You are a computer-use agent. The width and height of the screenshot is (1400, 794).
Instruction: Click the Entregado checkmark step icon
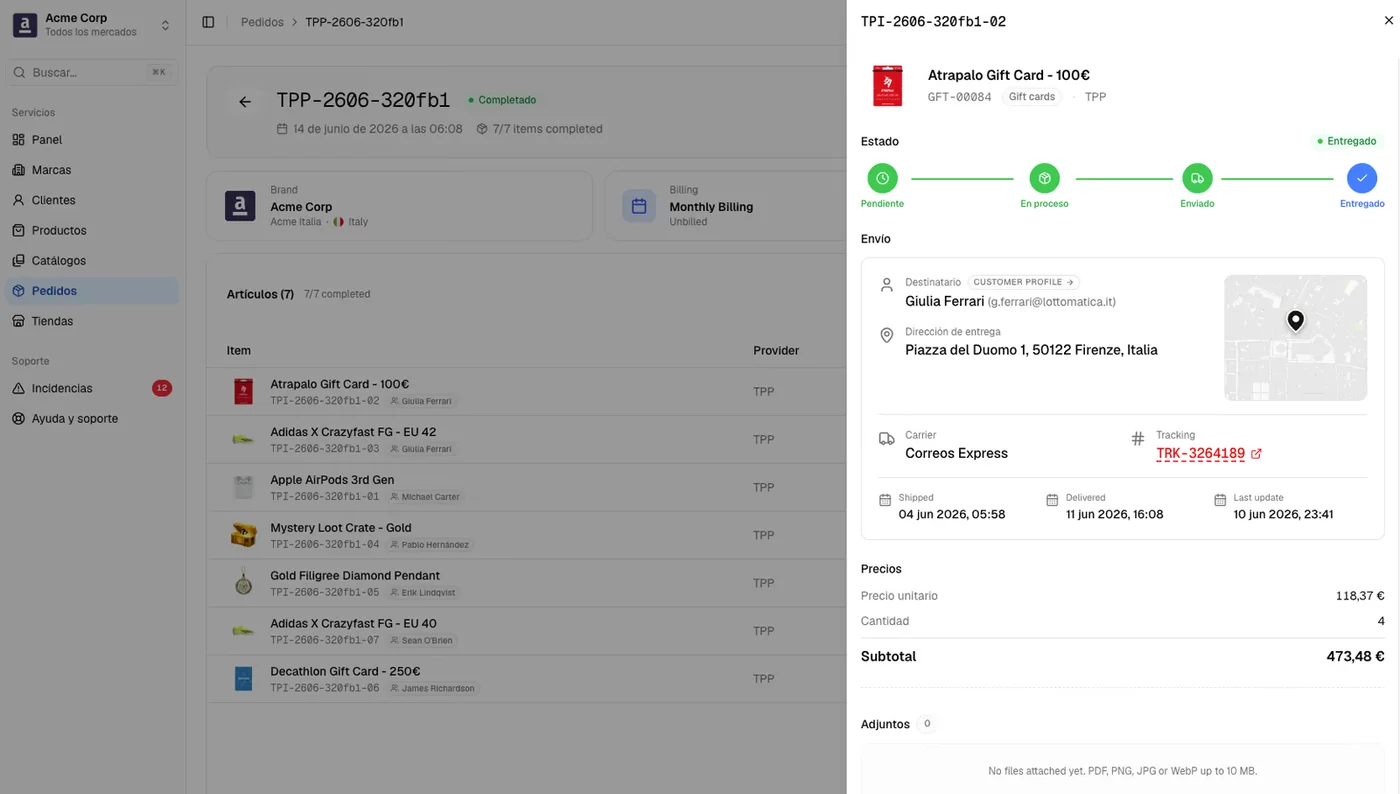[1362, 178]
